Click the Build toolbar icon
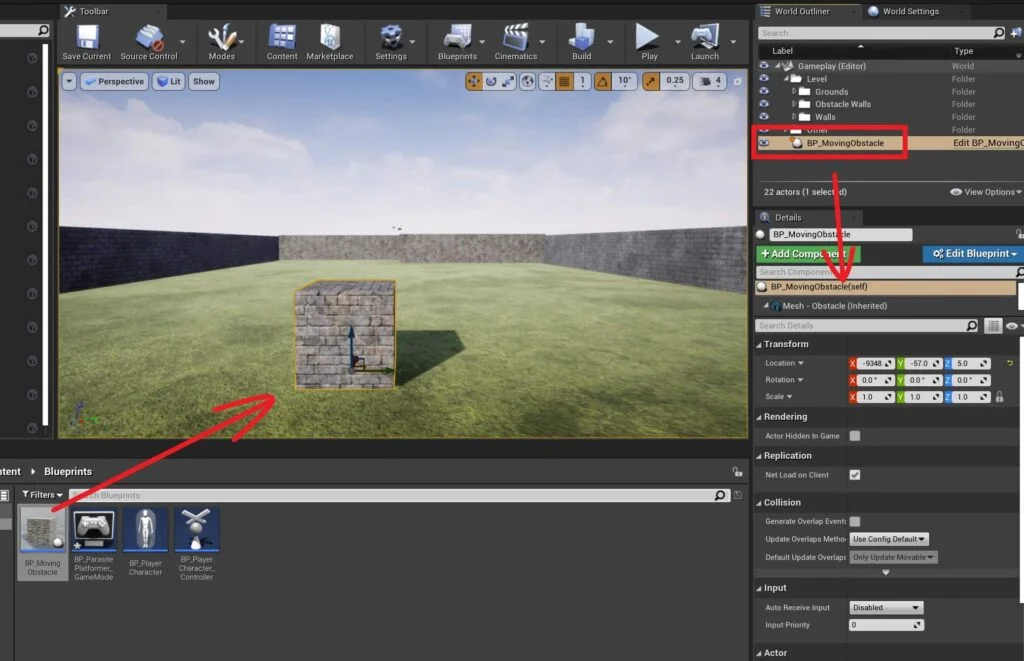1024x661 pixels. coord(581,41)
